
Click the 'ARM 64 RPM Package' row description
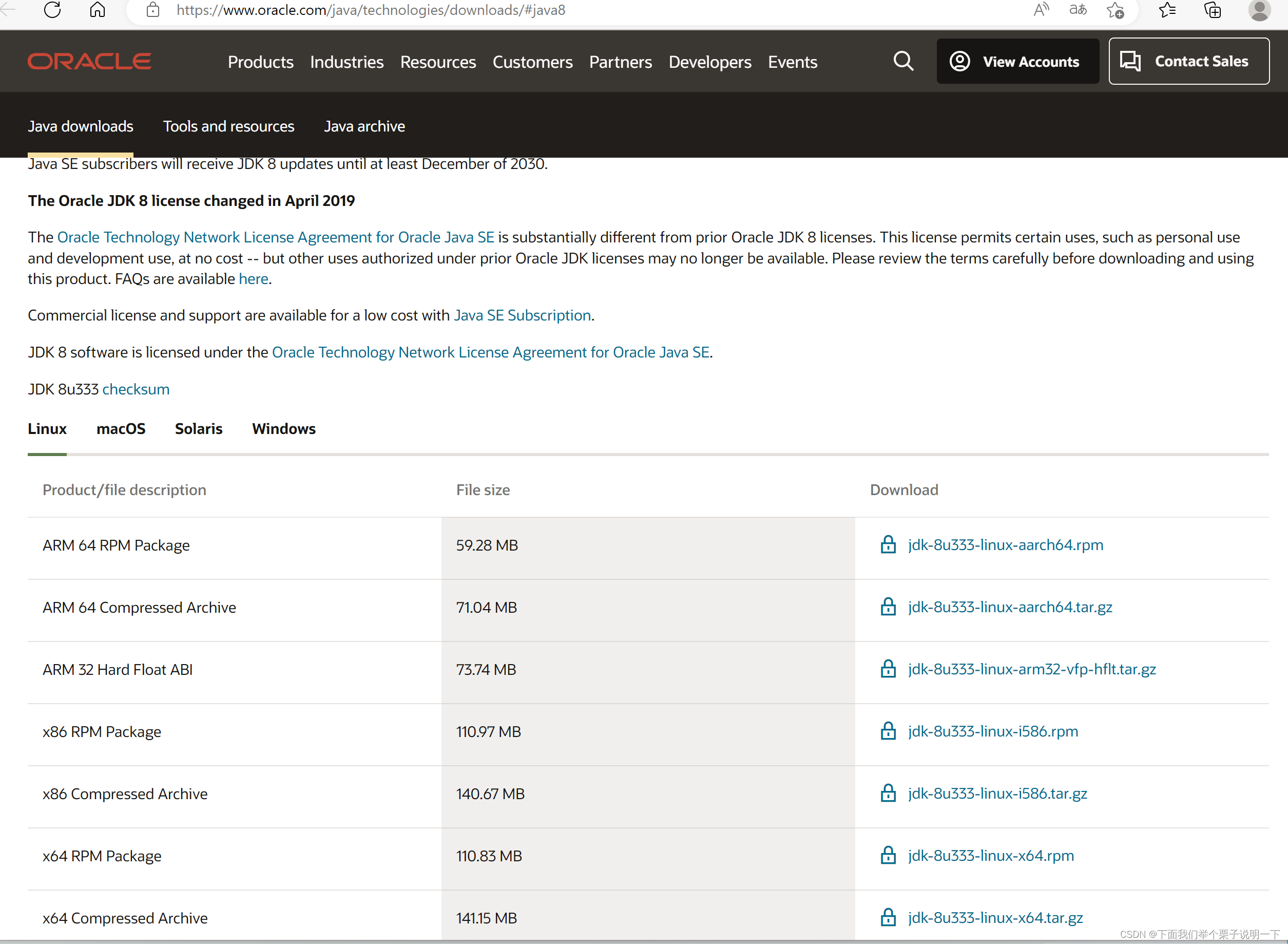pyautogui.click(x=116, y=545)
